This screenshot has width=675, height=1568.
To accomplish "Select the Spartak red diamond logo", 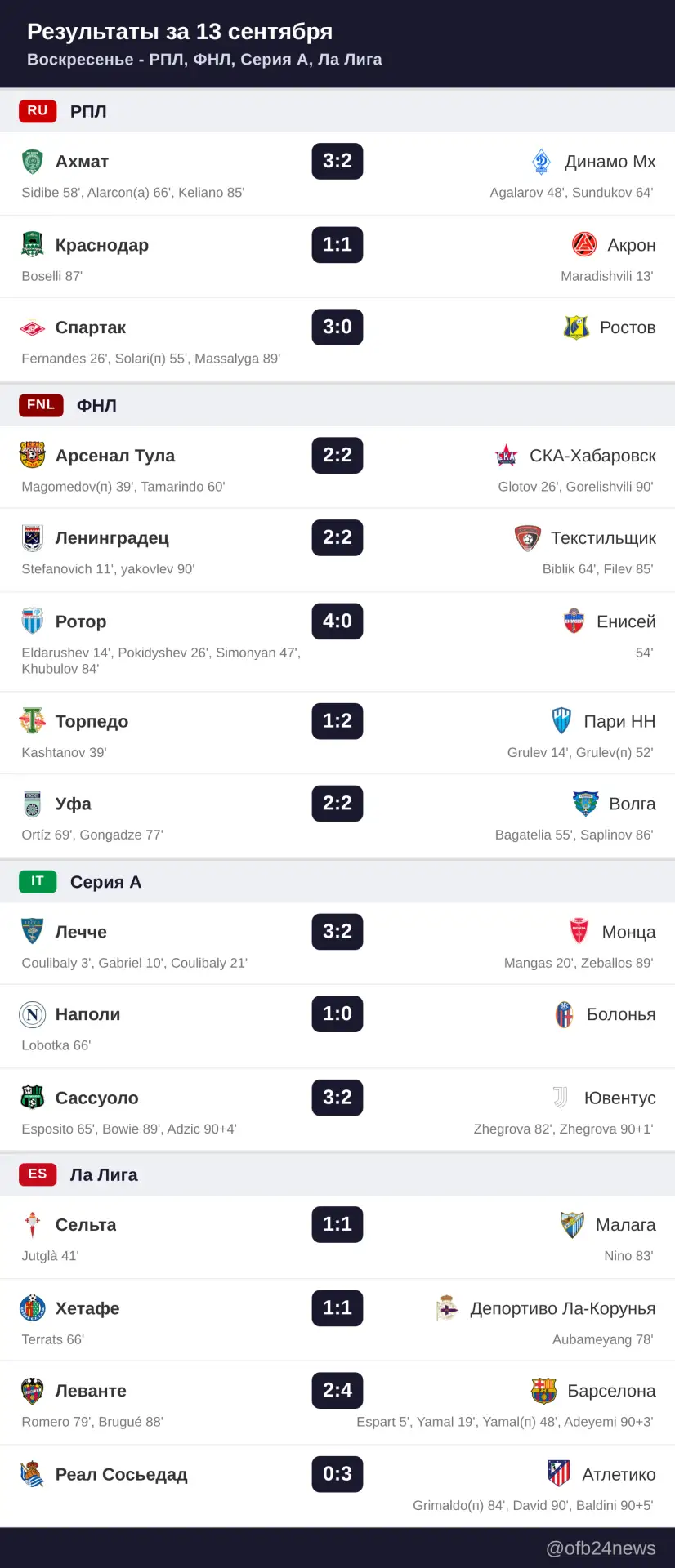I will [x=32, y=328].
